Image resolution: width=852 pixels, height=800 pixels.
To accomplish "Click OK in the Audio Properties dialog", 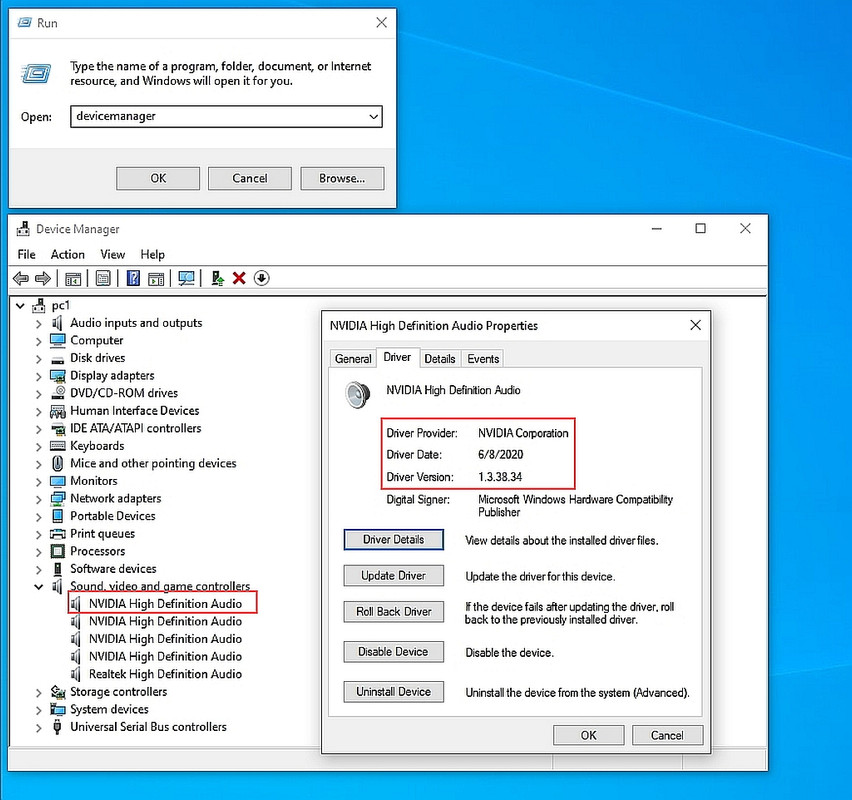I will 588,735.
